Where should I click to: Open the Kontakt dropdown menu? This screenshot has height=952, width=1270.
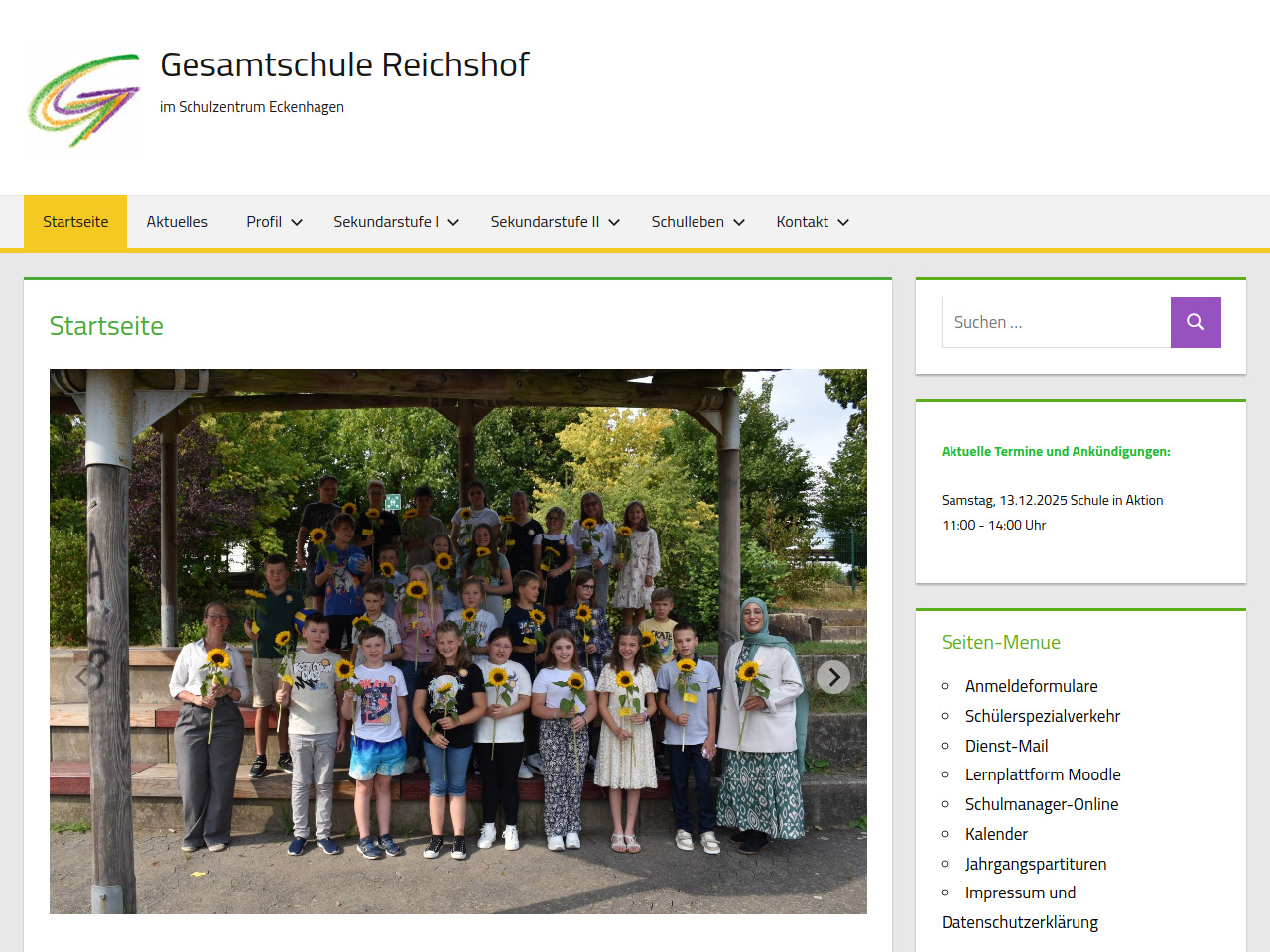point(812,222)
